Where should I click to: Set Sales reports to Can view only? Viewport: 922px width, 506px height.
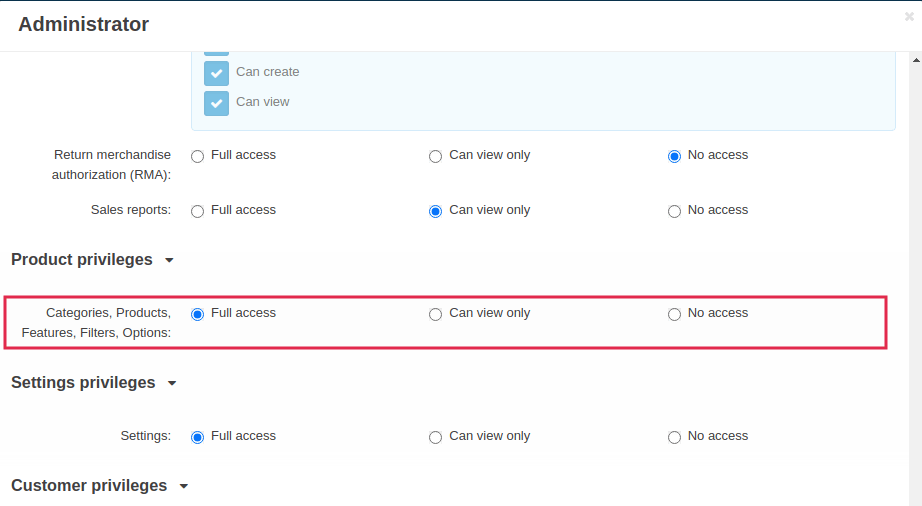coord(435,211)
